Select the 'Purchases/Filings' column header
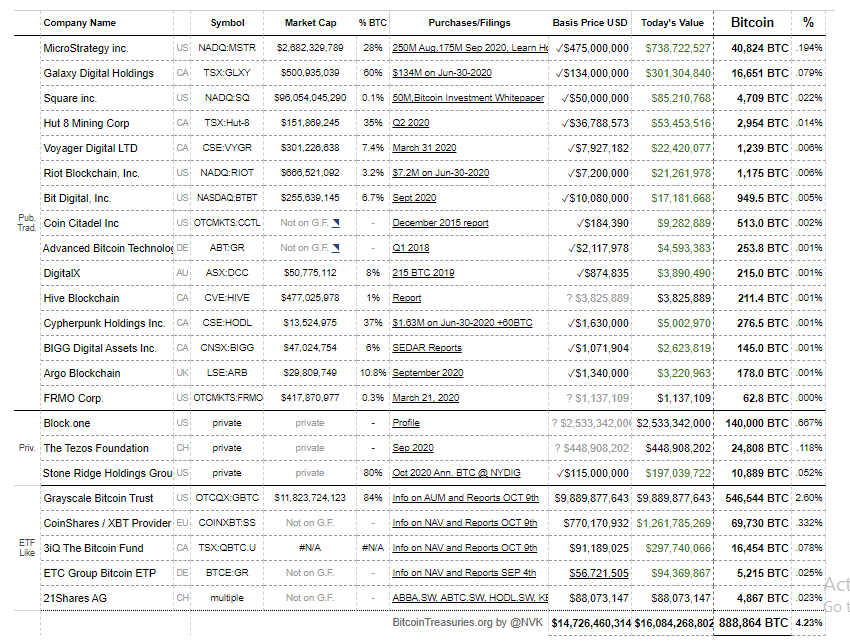 click(x=469, y=23)
